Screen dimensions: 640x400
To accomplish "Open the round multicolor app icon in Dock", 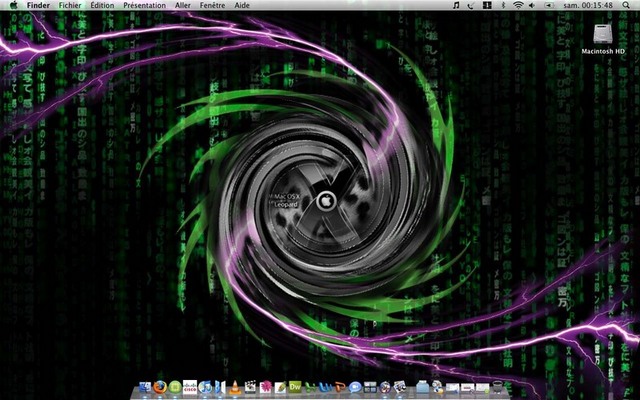I will coord(385,387).
